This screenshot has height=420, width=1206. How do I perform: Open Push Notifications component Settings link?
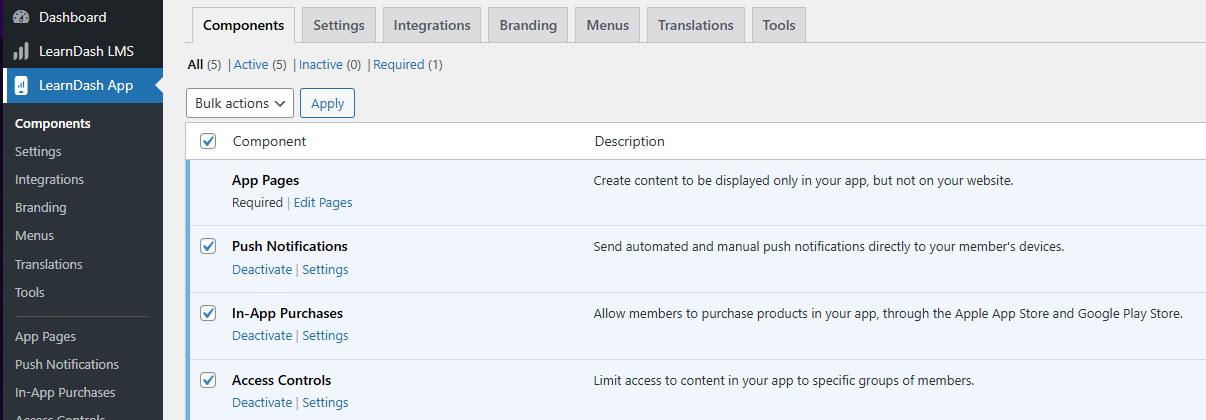click(325, 269)
